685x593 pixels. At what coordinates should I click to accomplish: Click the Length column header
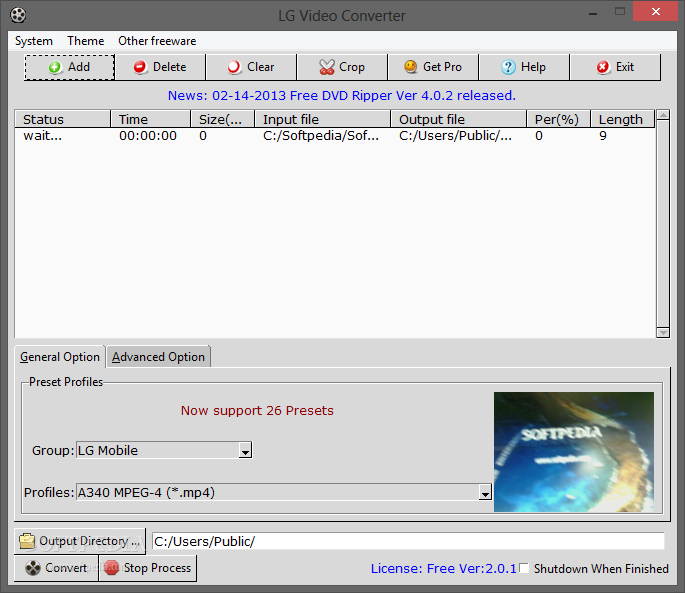tap(623, 119)
